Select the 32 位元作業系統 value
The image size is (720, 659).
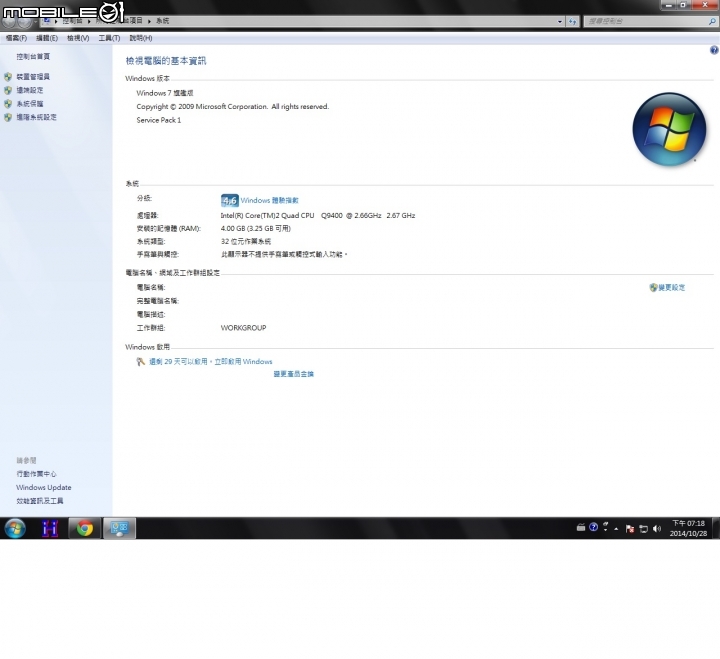(246, 242)
